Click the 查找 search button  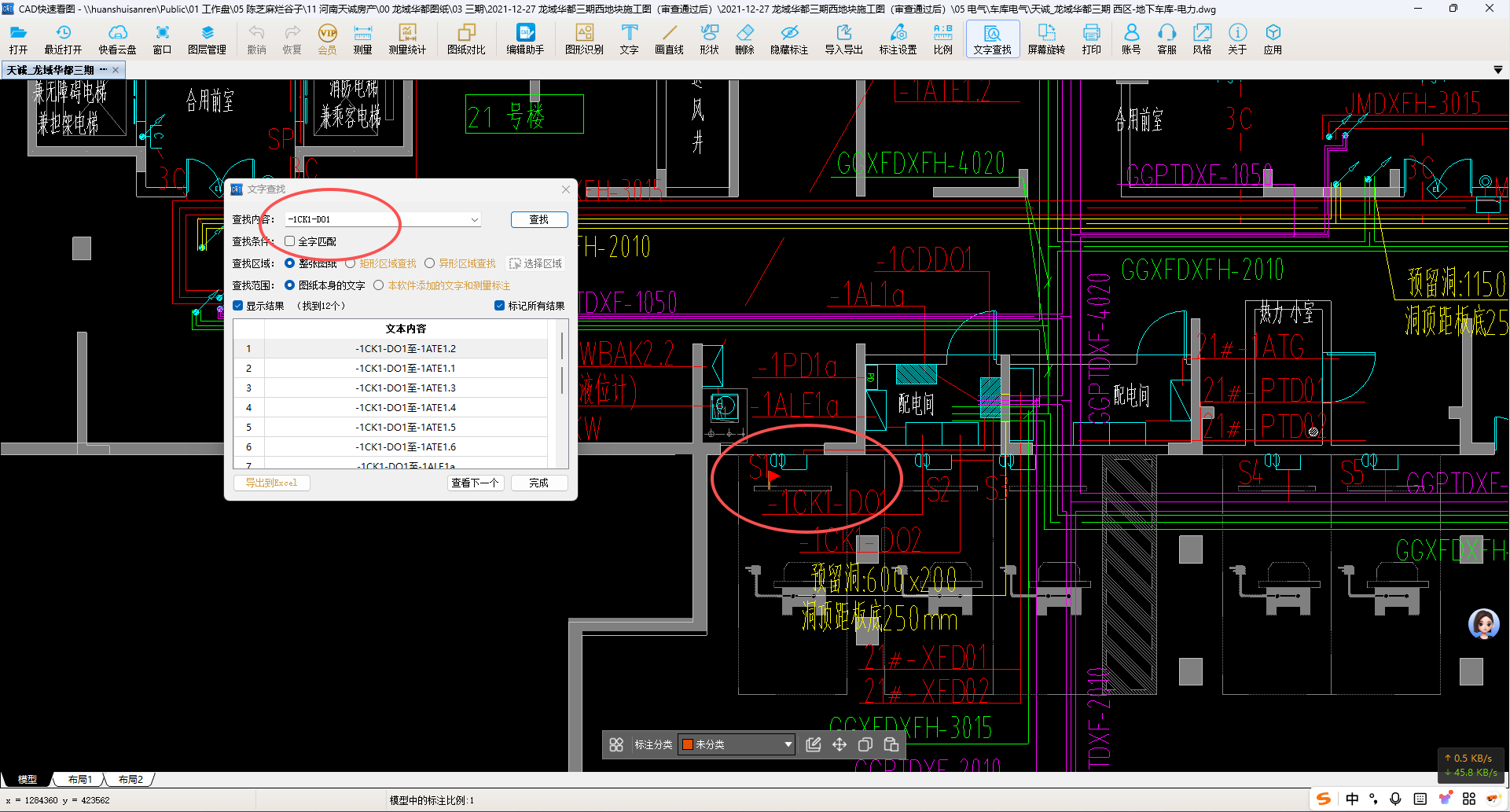(538, 220)
